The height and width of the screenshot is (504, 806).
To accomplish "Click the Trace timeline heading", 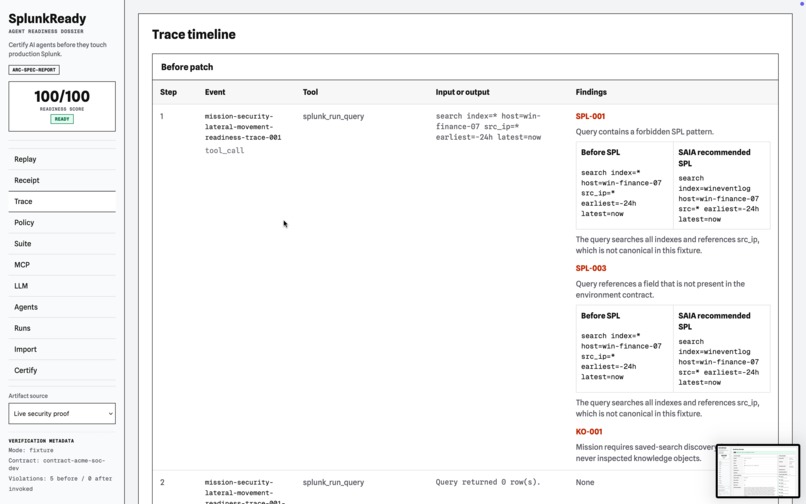I will point(194,34).
